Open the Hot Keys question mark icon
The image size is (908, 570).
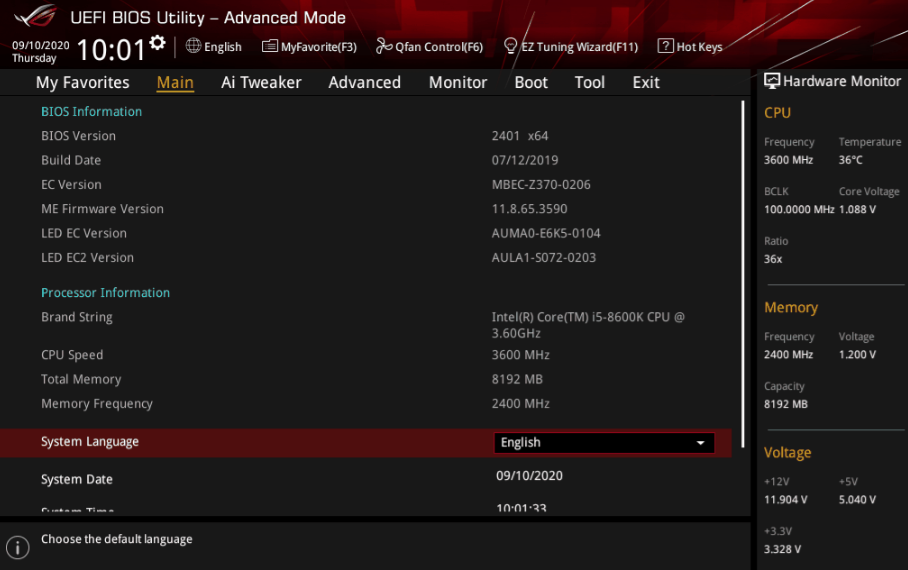[665, 46]
